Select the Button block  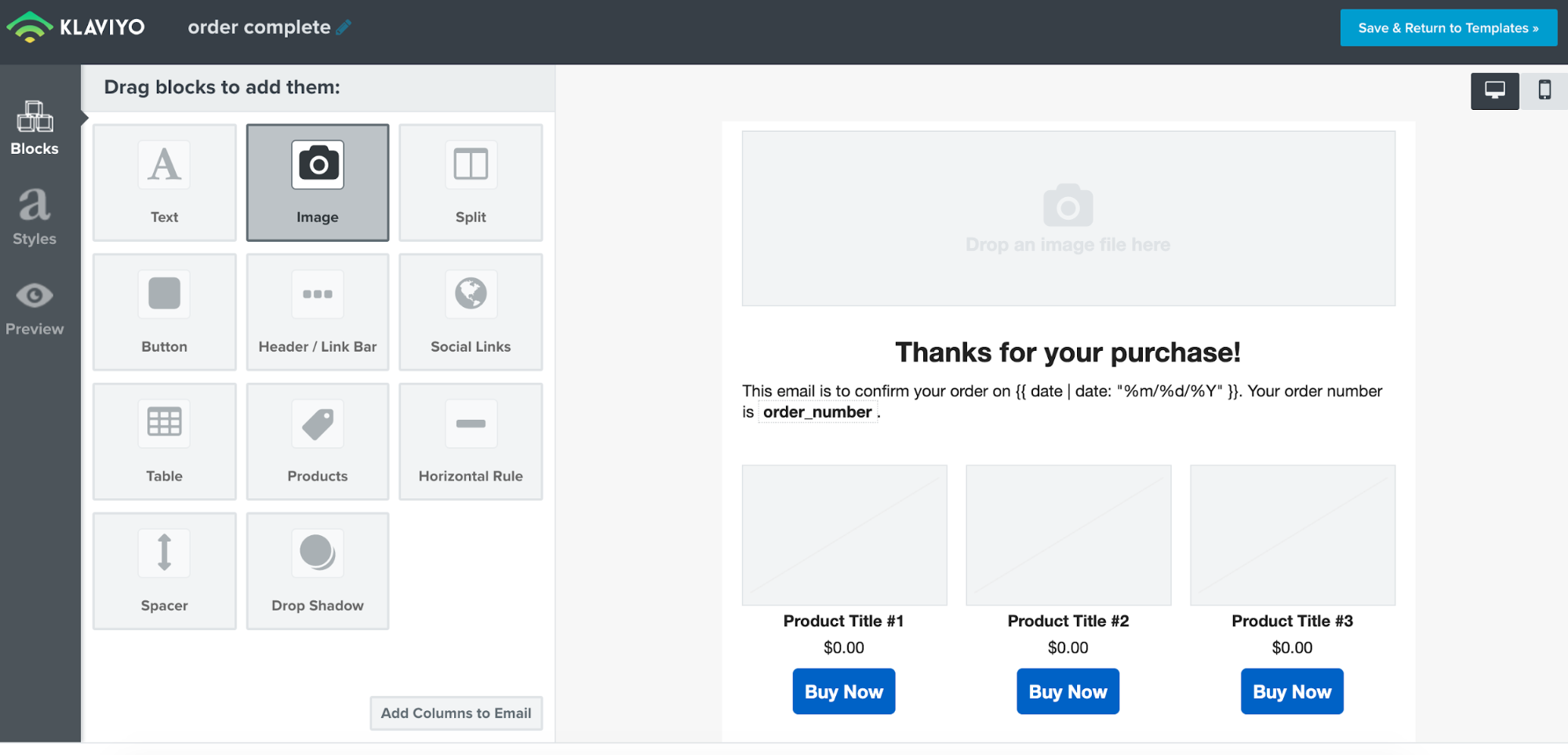click(165, 312)
